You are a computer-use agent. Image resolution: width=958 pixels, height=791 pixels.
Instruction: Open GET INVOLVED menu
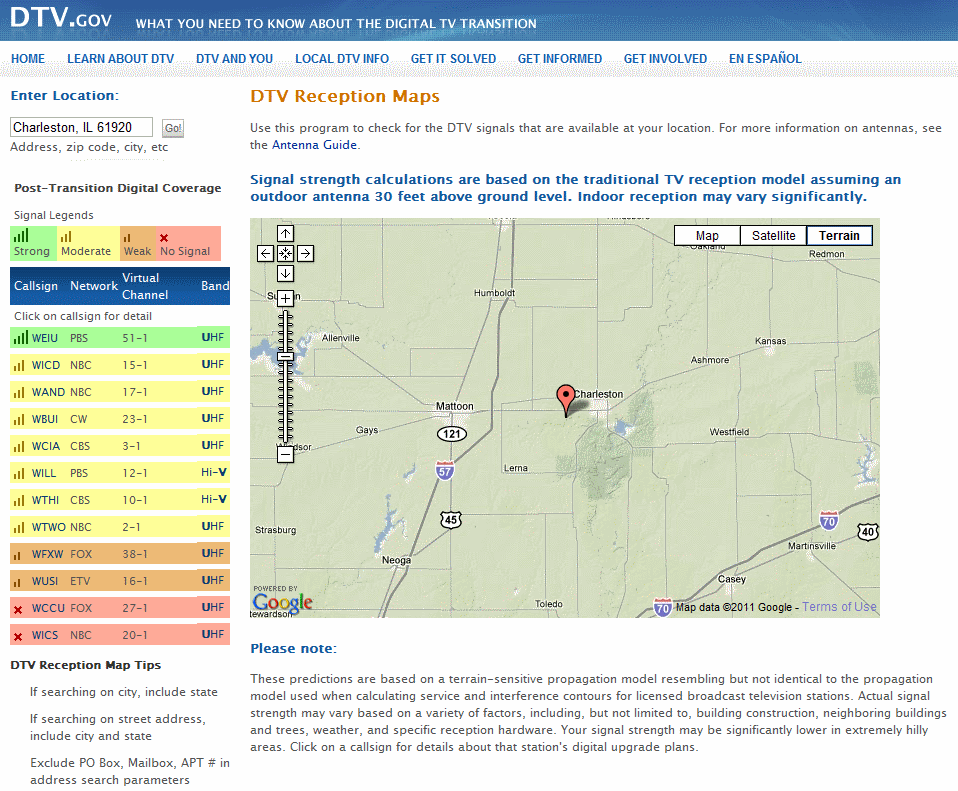(665, 59)
